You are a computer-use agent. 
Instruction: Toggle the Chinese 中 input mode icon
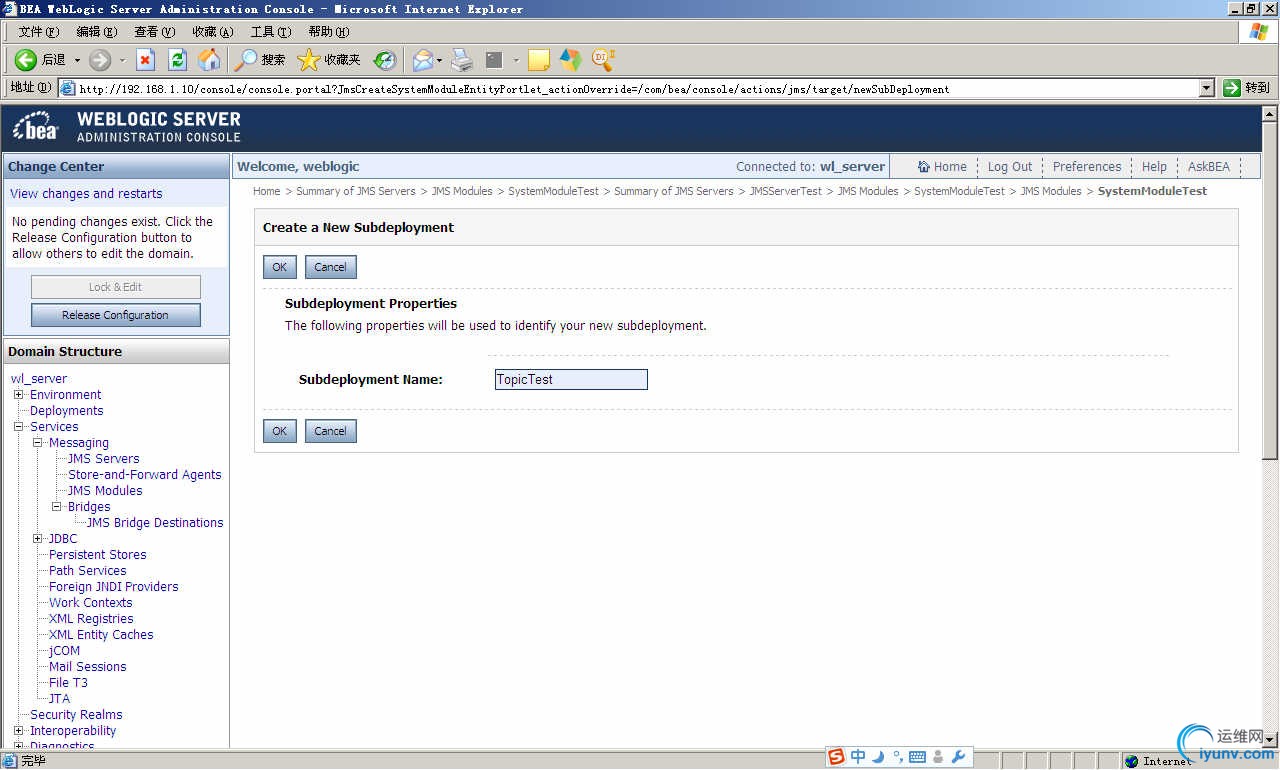tap(858, 757)
